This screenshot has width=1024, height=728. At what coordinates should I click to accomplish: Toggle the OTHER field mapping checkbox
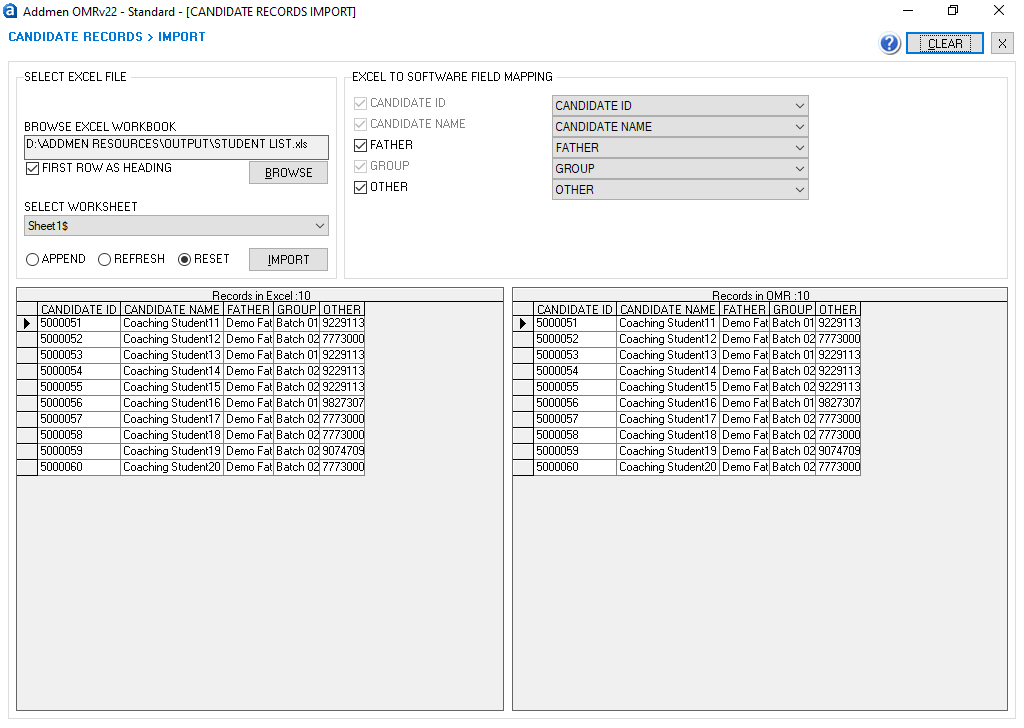(361, 188)
